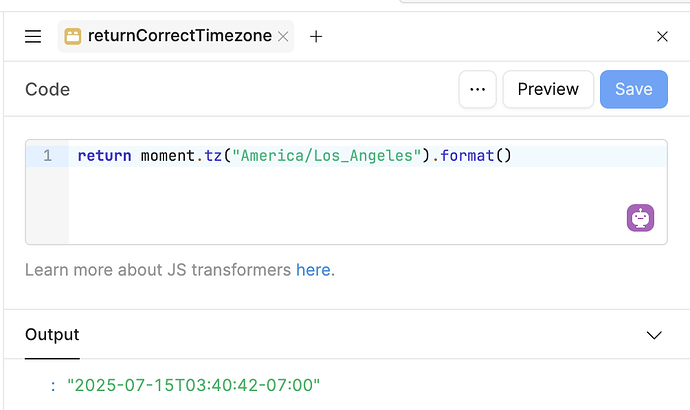Save the transformer code
This screenshot has width=690, height=410.
click(x=633, y=89)
